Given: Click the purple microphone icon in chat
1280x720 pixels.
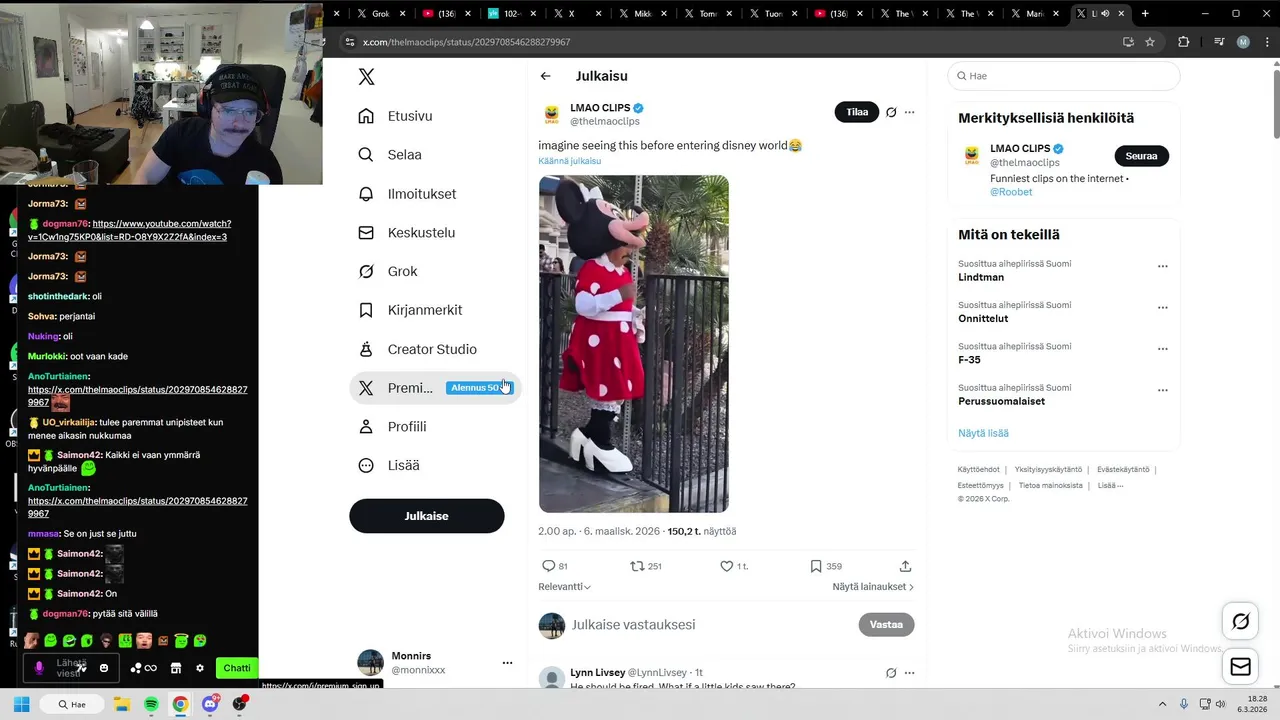Looking at the screenshot, I should pos(40,668).
